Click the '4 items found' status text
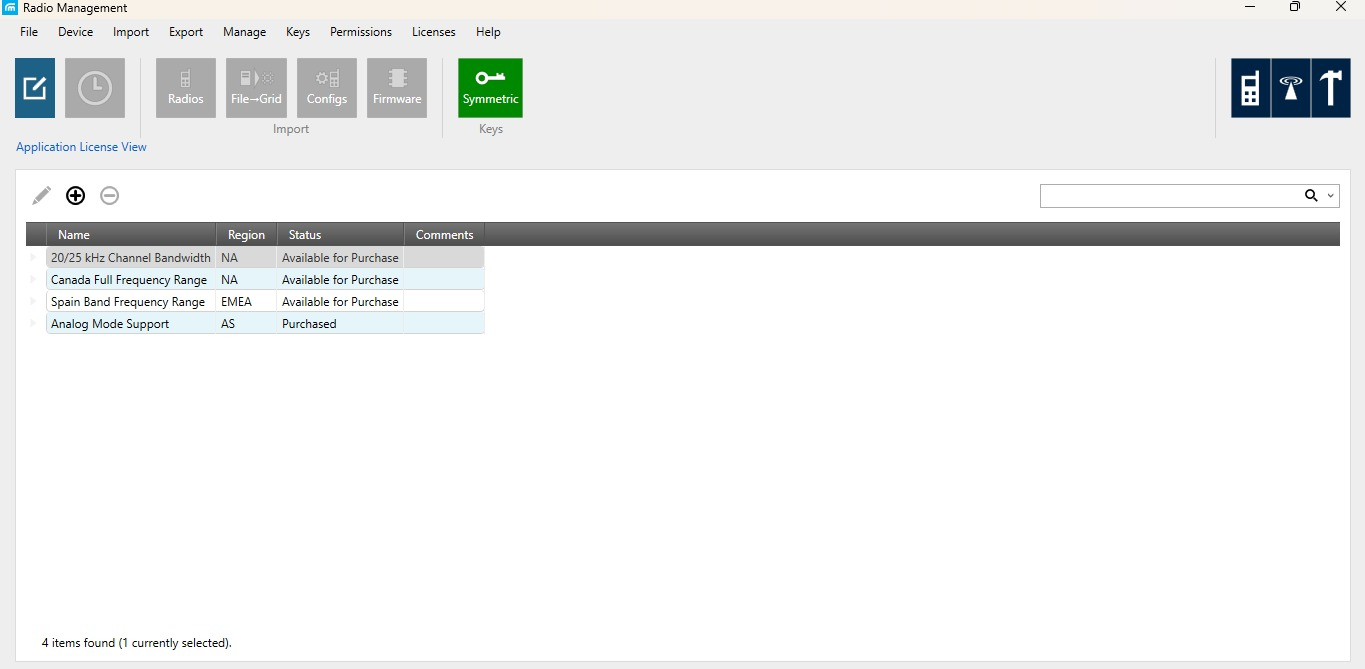Image resolution: width=1365 pixels, height=669 pixels. click(137, 643)
